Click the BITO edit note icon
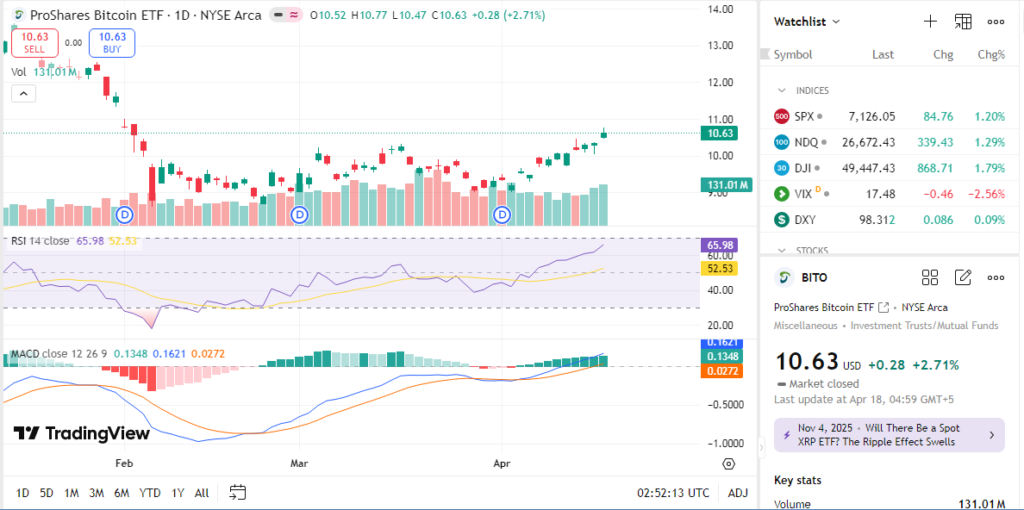The height and width of the screenshot is (510, 1024). click(x=963, y=278)
